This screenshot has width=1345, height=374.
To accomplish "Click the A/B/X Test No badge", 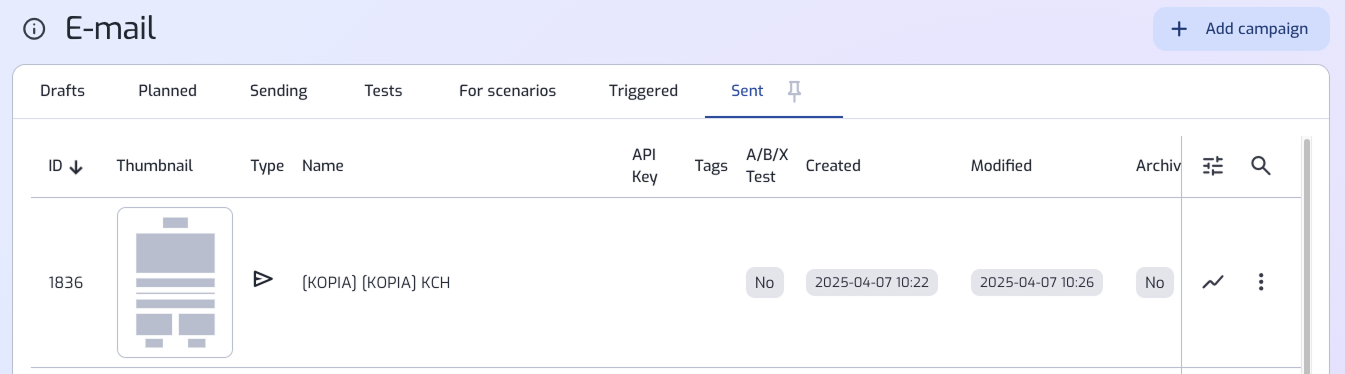I will point(765,283).
